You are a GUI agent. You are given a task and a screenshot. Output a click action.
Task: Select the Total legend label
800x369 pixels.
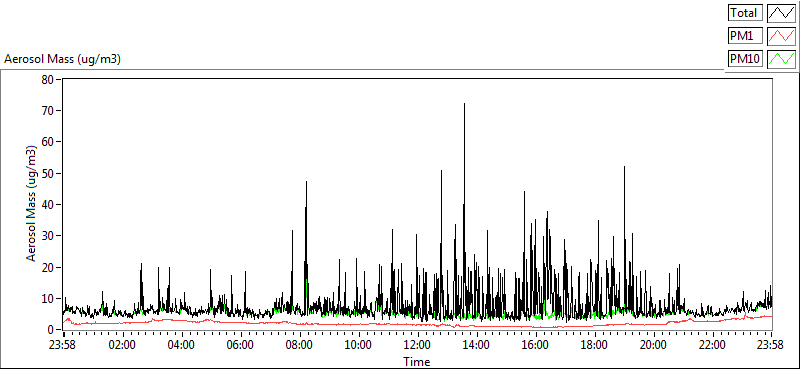pyautogui.click(x=745, y=12)
